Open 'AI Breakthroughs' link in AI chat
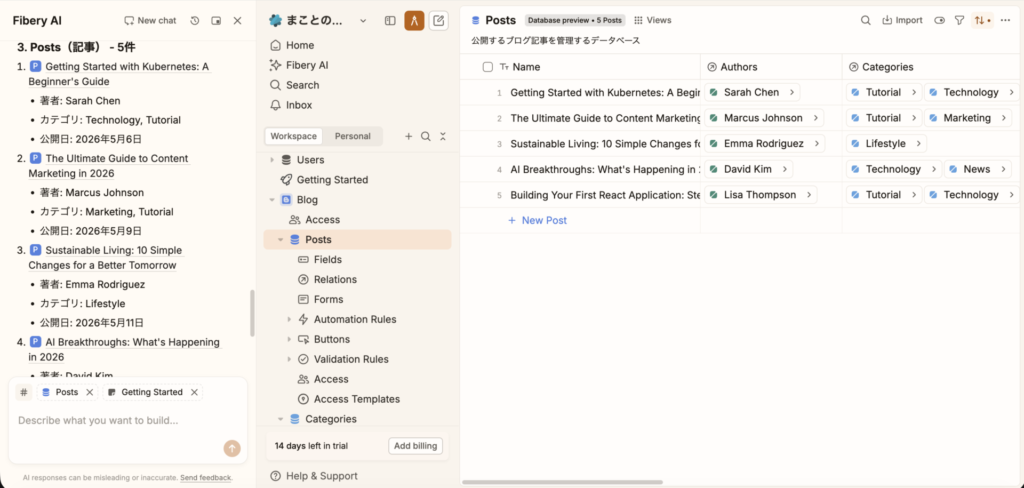This screenshot has height=488, width=1024. (x=124, y=350)
